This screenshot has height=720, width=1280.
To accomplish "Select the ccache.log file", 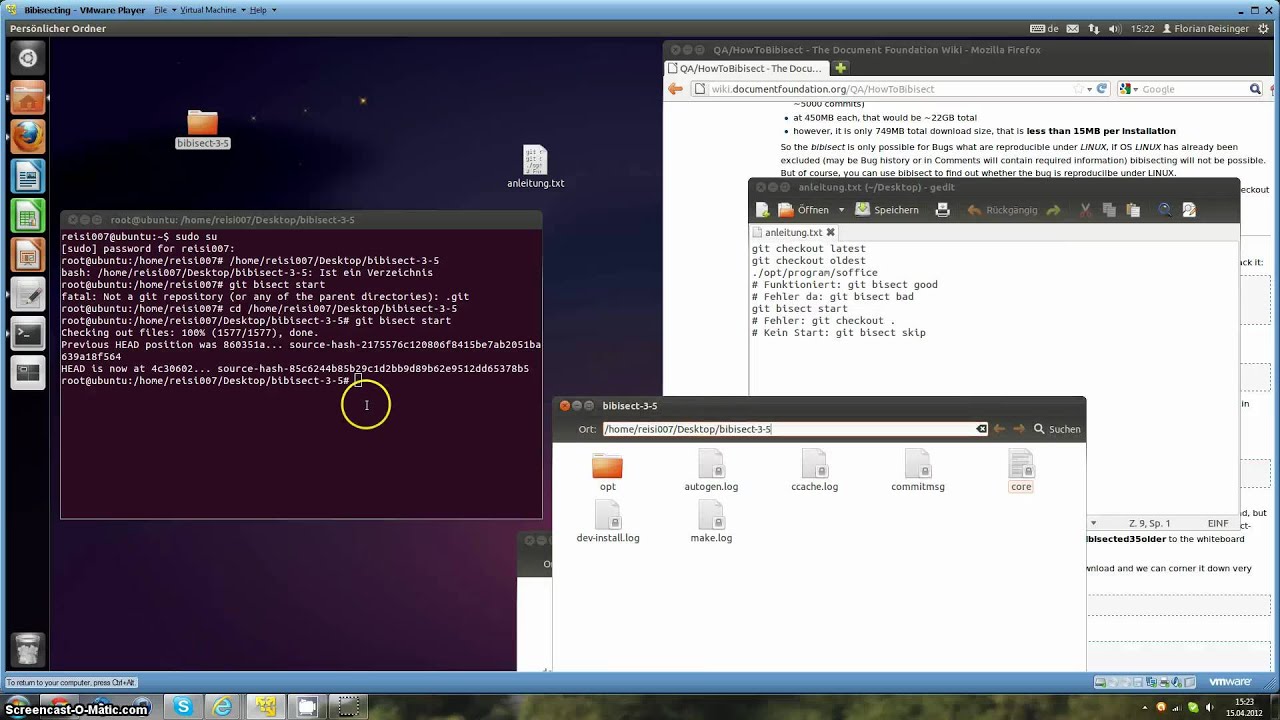I will (x=814, y=470).
